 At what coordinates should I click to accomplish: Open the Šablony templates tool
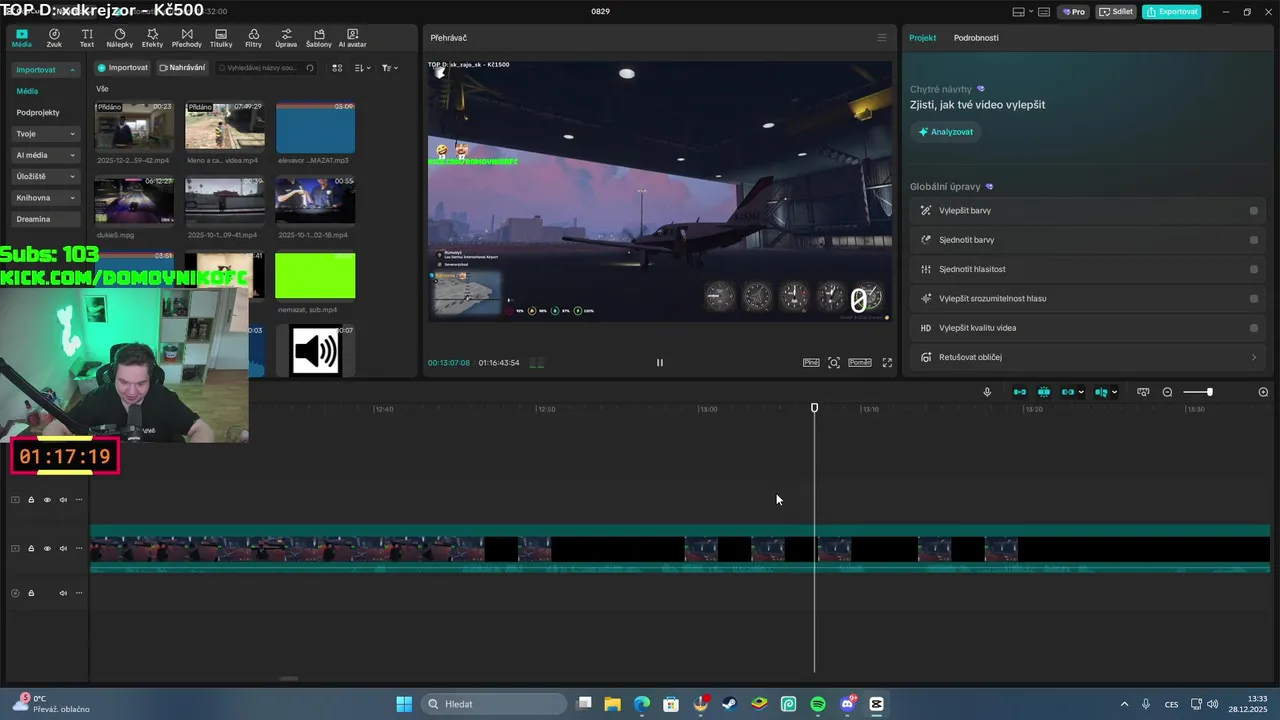pyautogui.click(x=319, y=38)
